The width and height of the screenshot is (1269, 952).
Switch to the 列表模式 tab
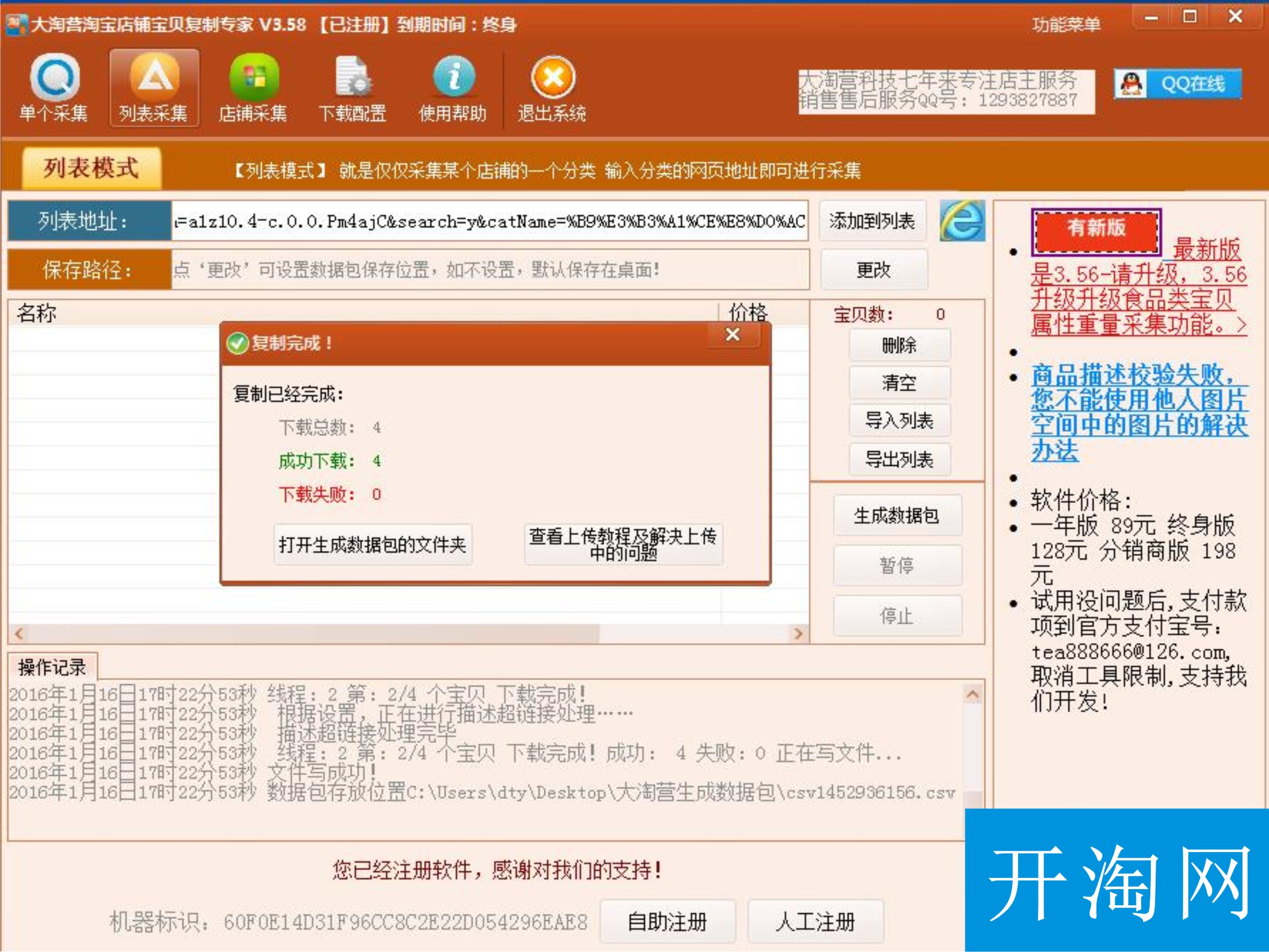(91, 168)
